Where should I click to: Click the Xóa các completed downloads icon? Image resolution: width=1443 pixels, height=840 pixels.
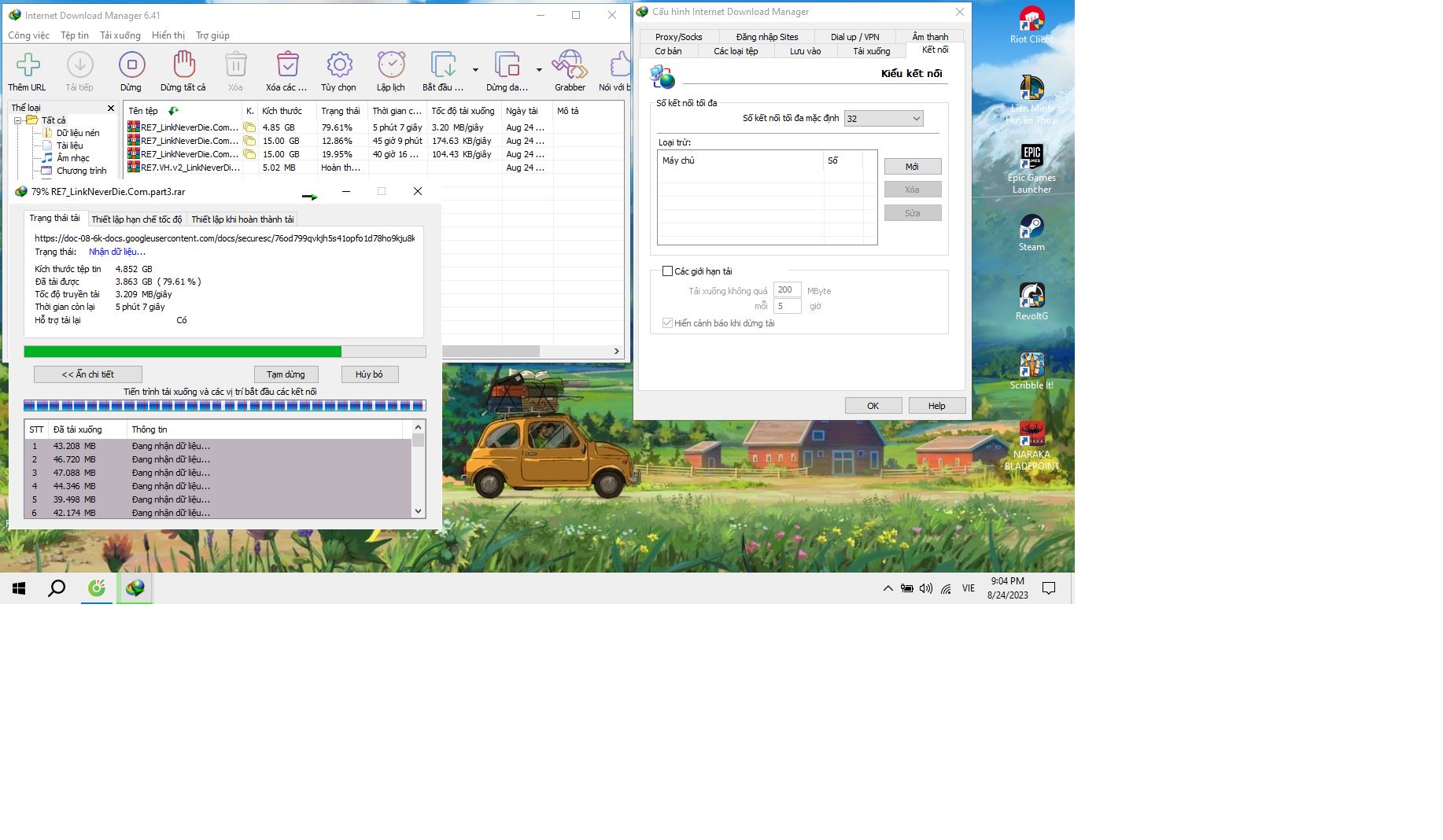(287, 65)
